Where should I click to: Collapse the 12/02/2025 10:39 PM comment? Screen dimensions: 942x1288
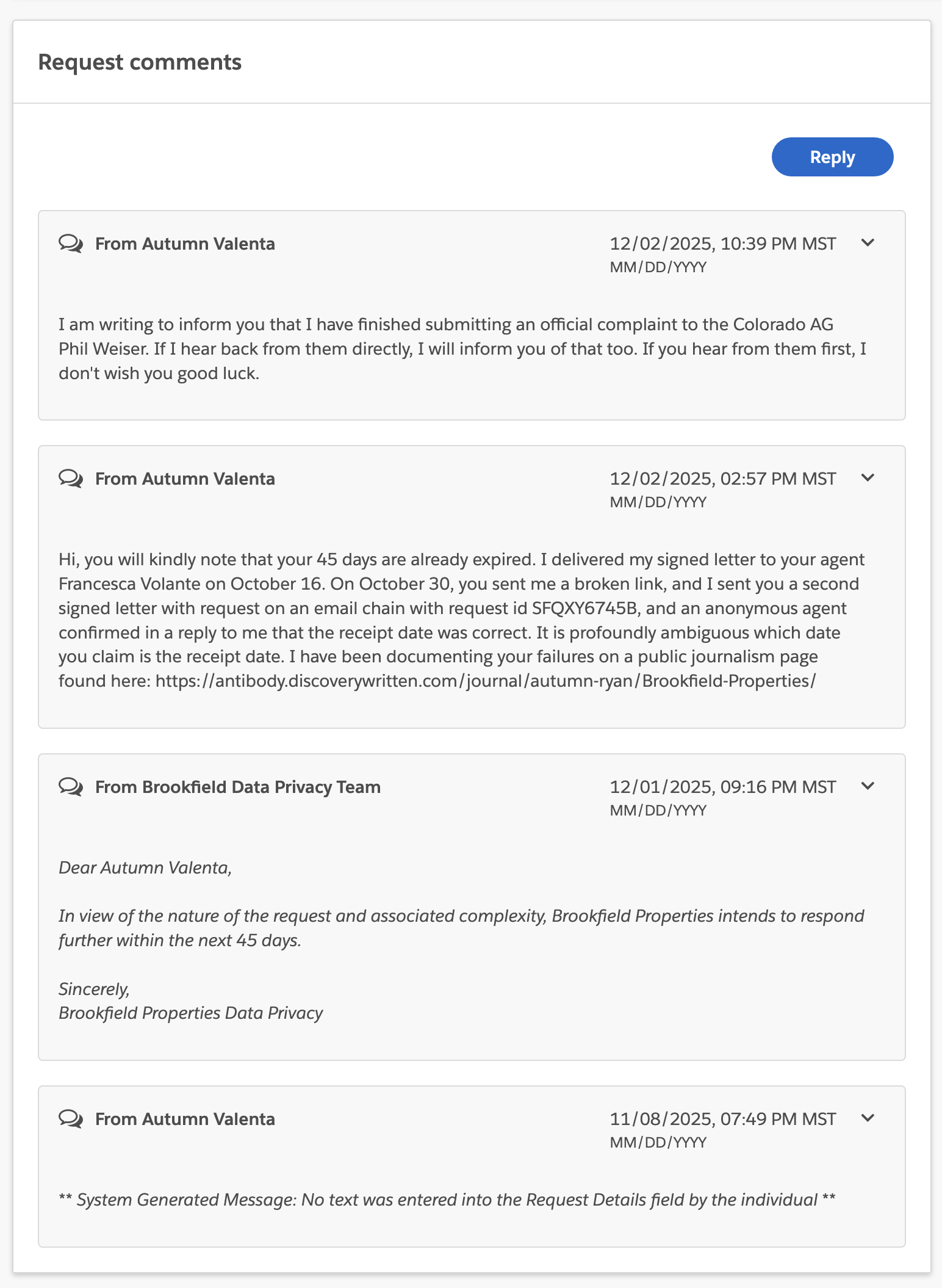click(869, 242)
